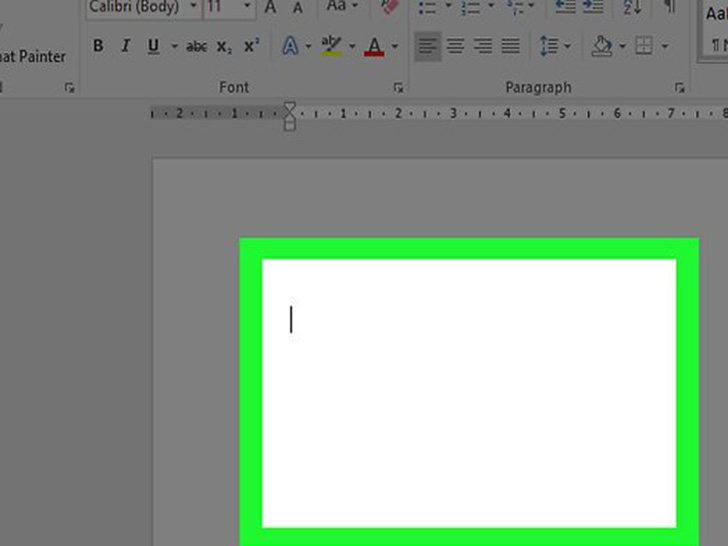Toggle Subscript formatting
Screen dimensions: 728x546
pos(224,46)
